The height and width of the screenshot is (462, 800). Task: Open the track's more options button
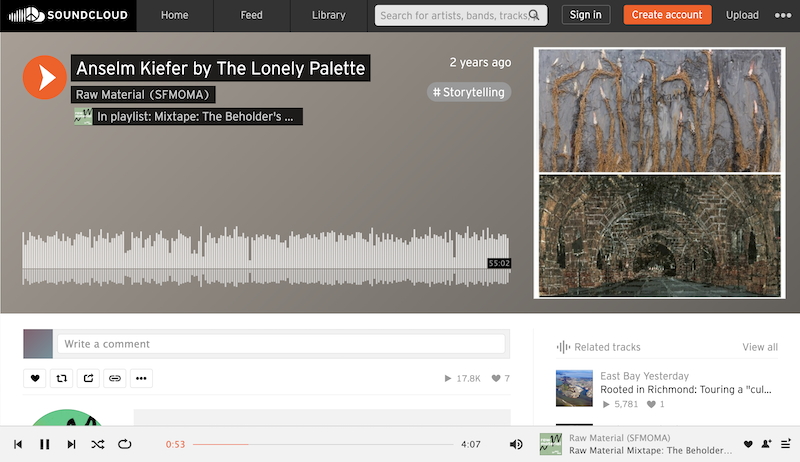click(x=141, y=378)
